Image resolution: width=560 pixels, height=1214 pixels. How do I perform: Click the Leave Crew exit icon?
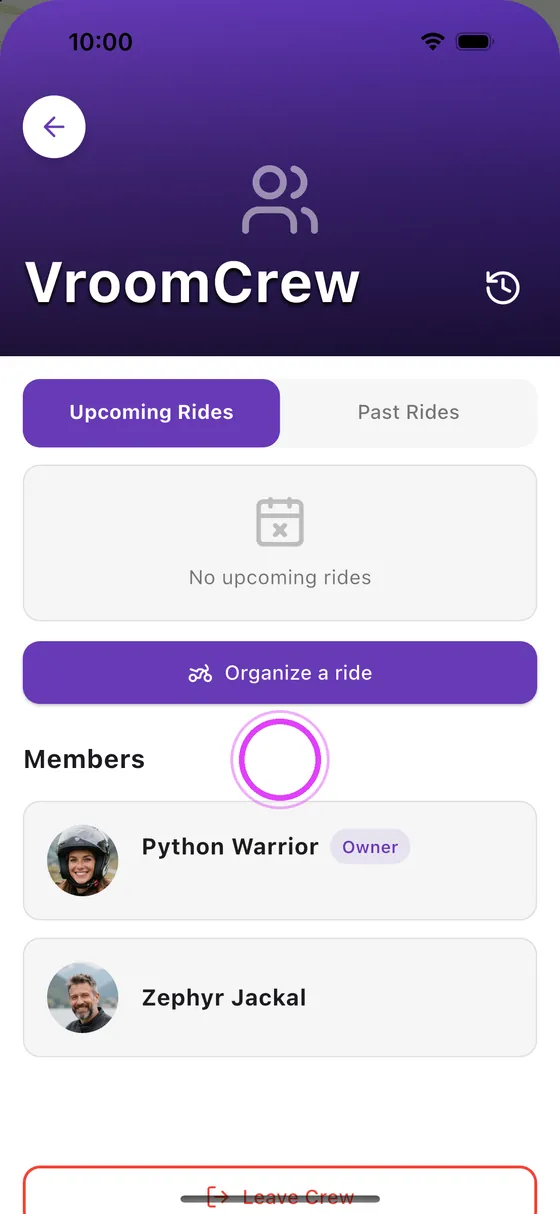[218, 1196]
